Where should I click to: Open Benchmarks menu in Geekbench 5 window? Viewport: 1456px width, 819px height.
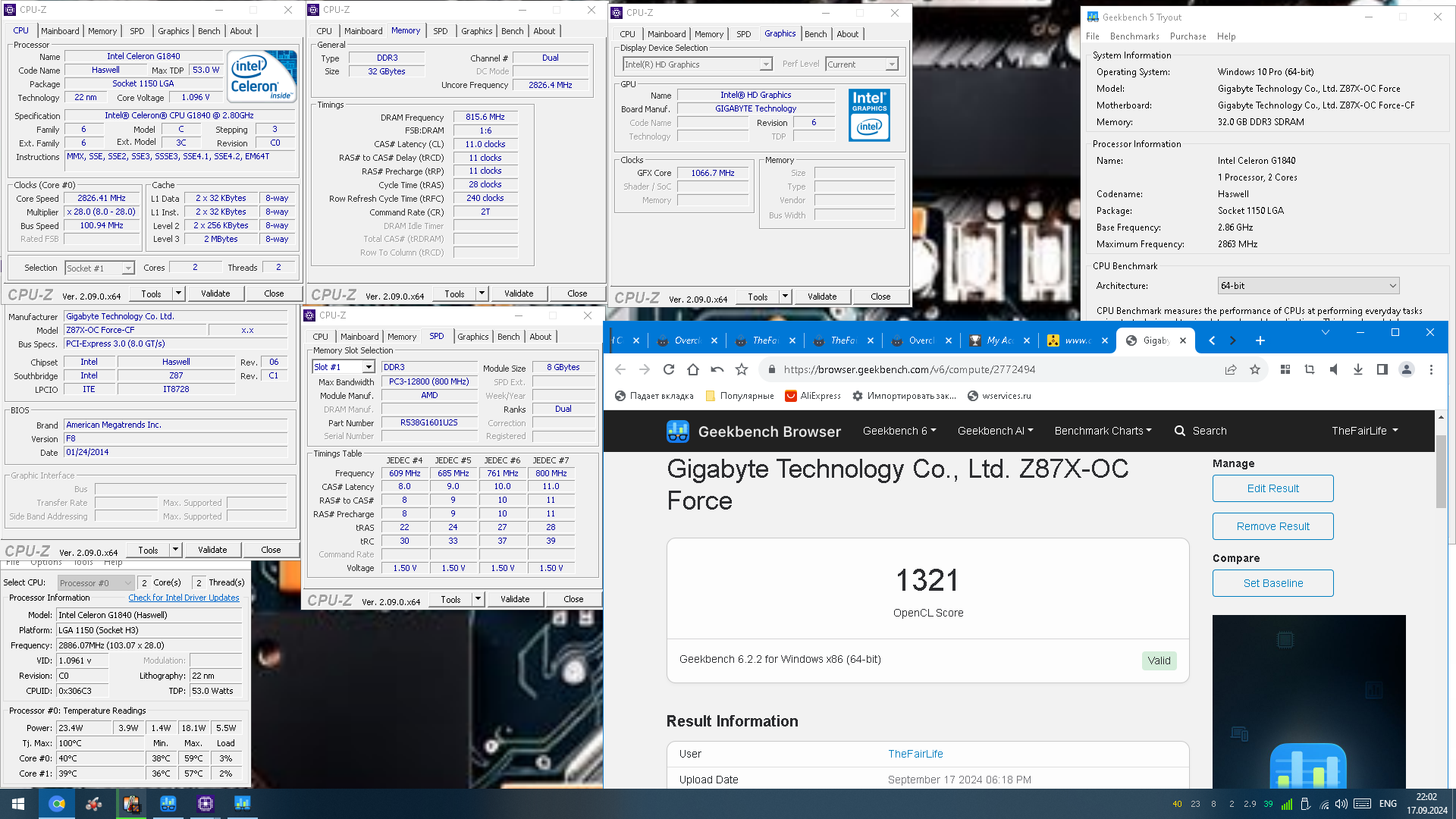1134,36
